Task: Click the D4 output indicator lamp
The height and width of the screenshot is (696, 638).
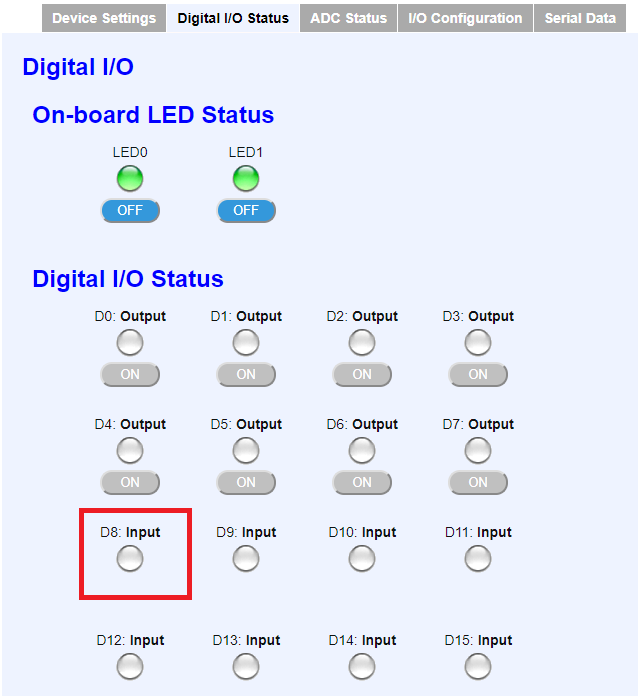Action: pyautogui.click(x=130, y=450)
